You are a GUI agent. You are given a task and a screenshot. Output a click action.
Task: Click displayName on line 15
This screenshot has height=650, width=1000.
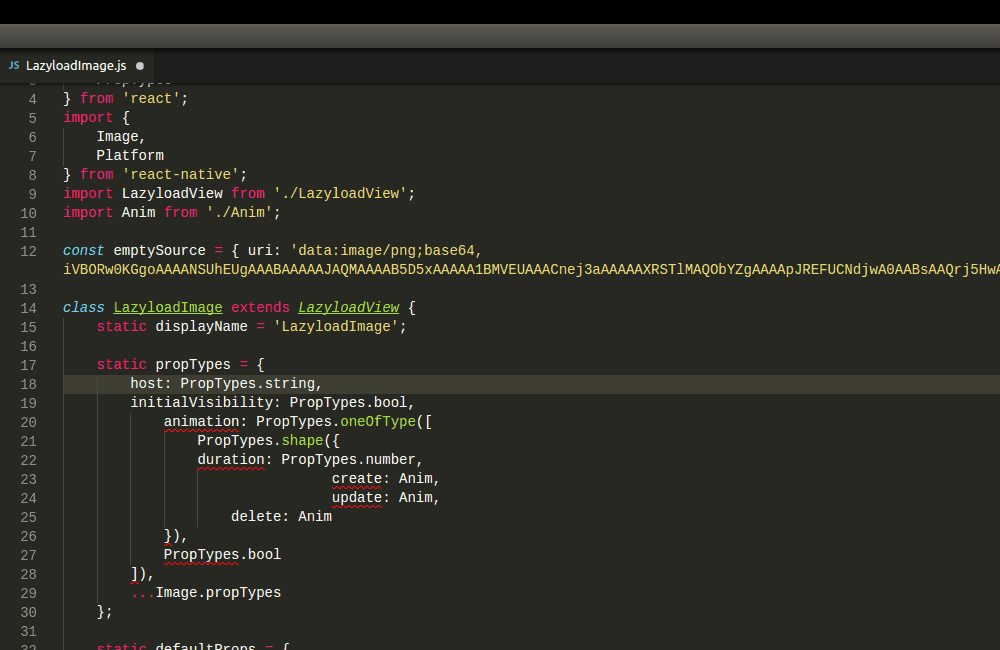(x=202, y=327)
